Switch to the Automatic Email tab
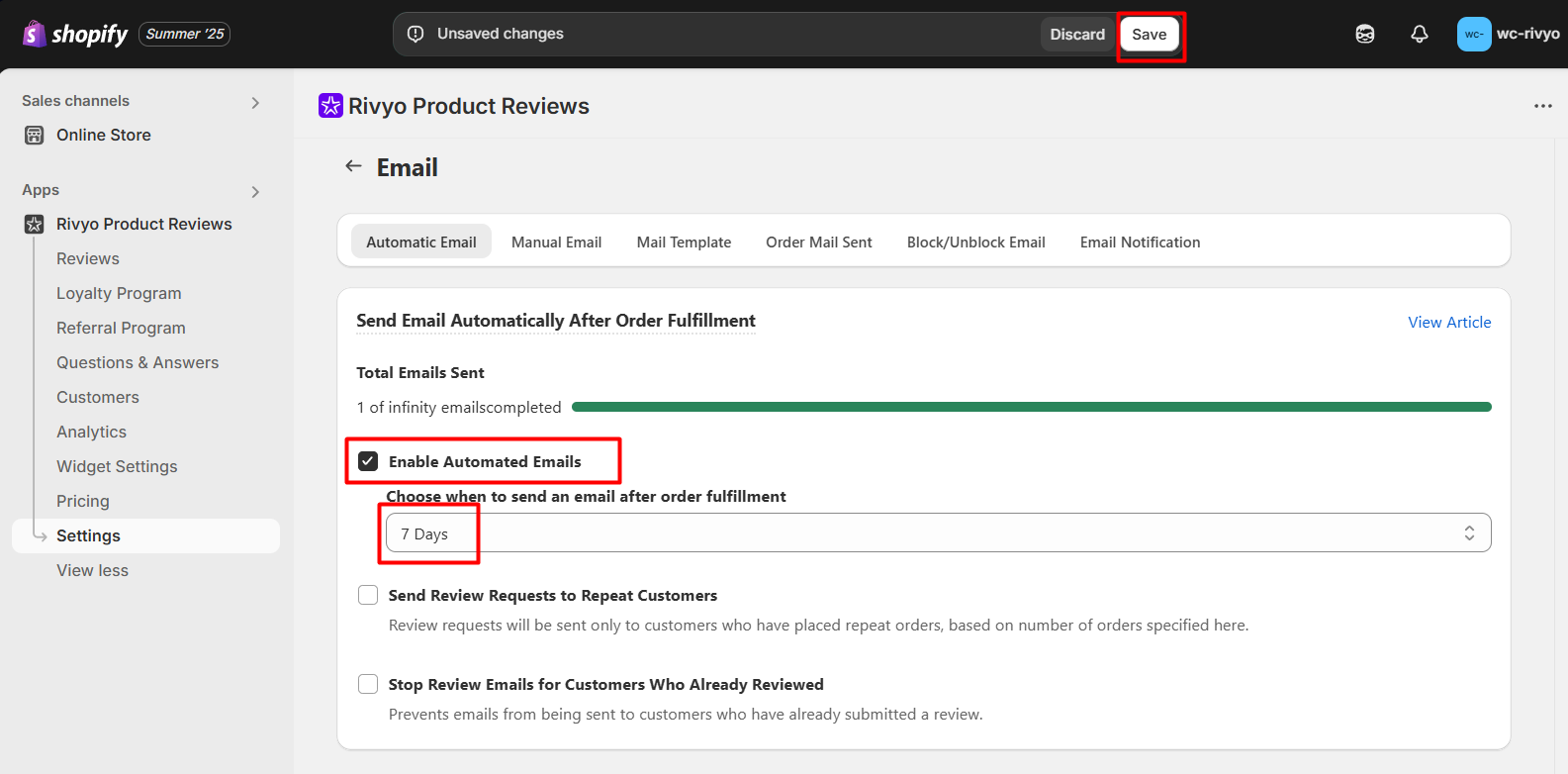 (x=421, y=242)
